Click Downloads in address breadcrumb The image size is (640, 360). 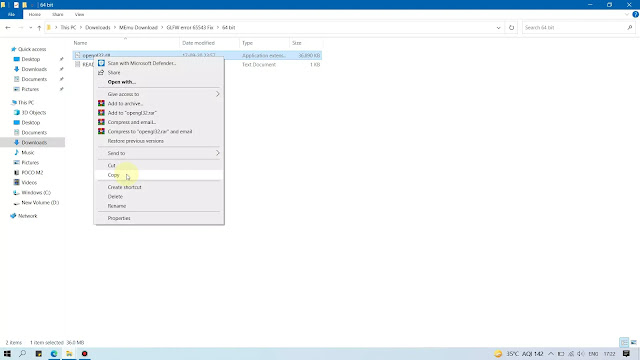coord(98,28)
